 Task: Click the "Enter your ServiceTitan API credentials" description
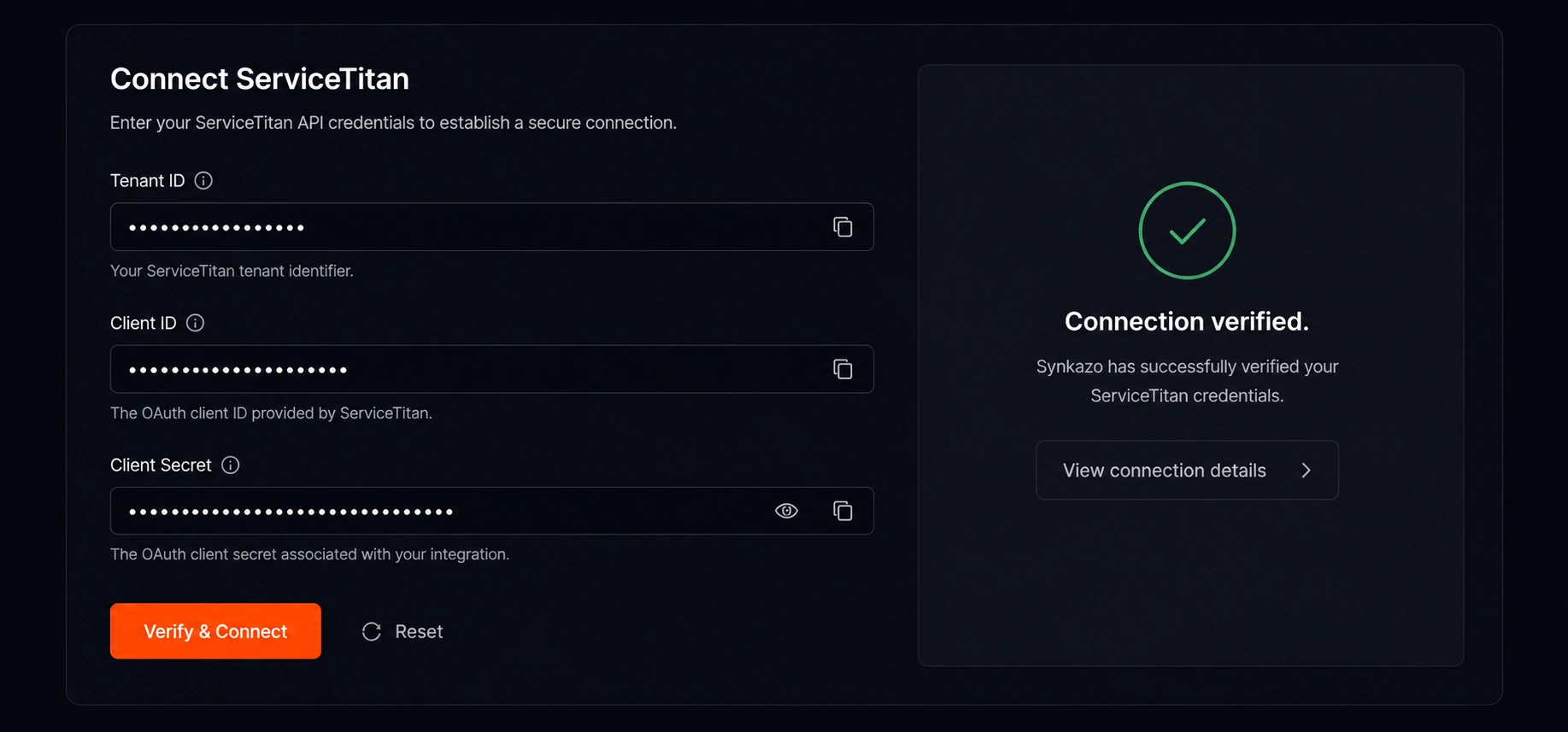pyautogui.click(x=393, y=123)
